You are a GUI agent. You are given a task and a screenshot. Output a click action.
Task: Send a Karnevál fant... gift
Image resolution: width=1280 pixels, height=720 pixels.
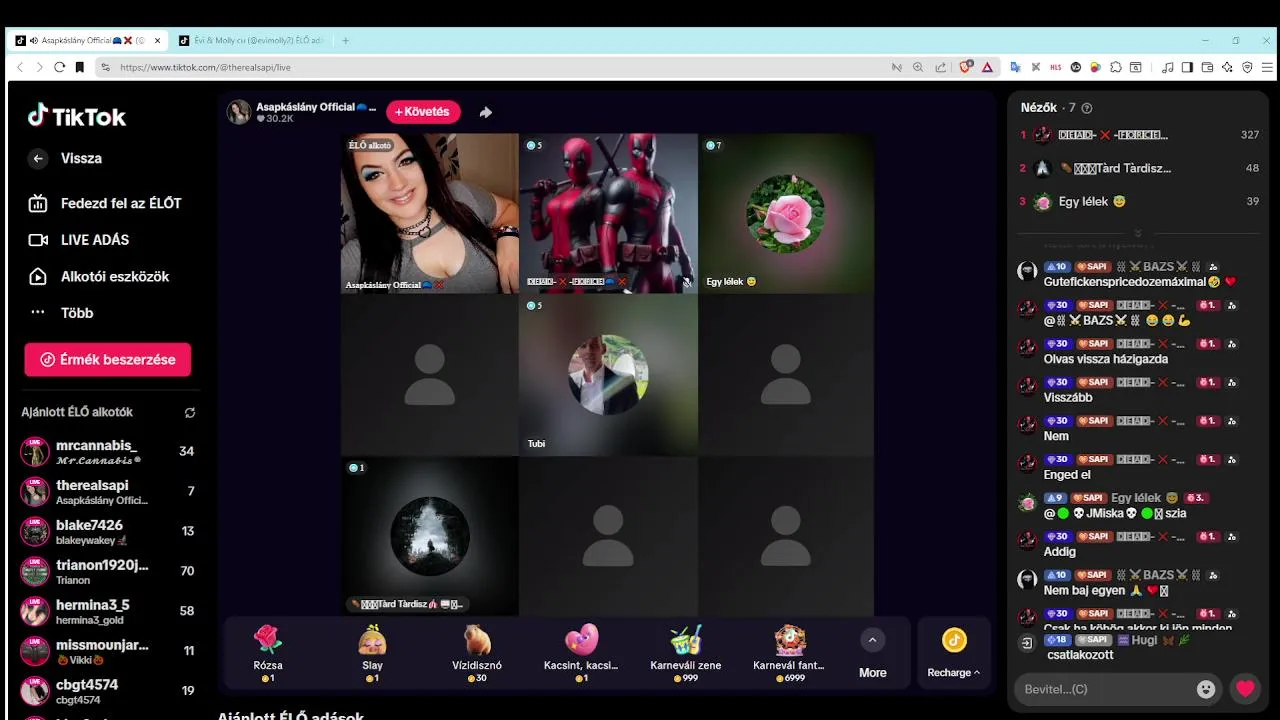tap(790, 653)
